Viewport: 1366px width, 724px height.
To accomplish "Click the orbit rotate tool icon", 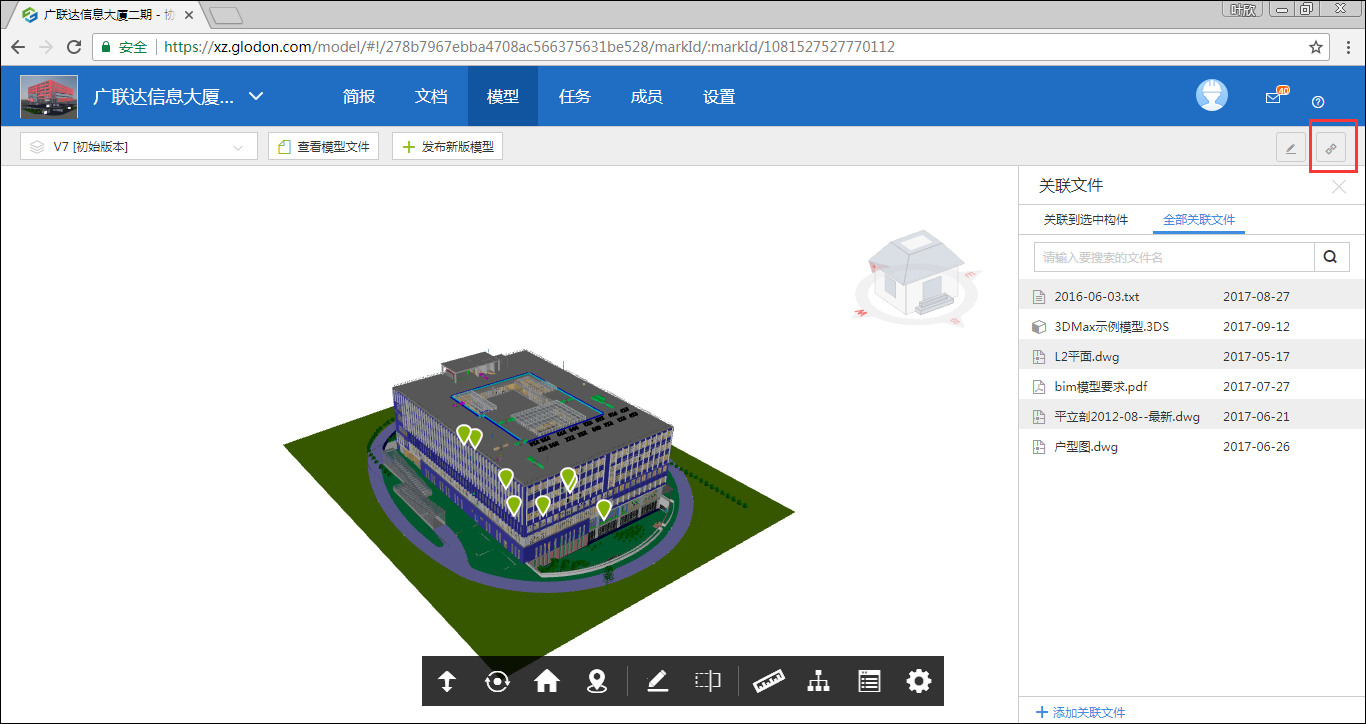I will pos(497,682).
